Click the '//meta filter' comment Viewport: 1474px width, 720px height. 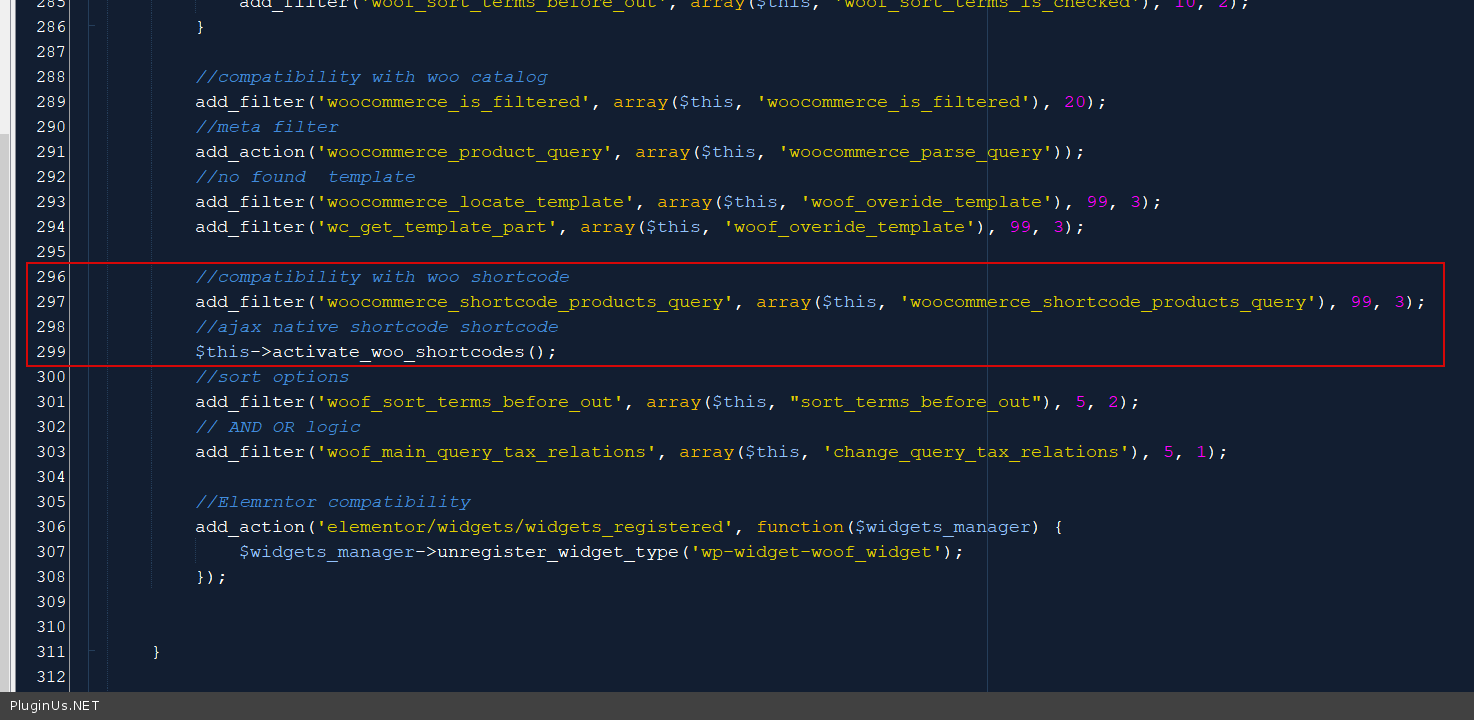coord(267,127)
